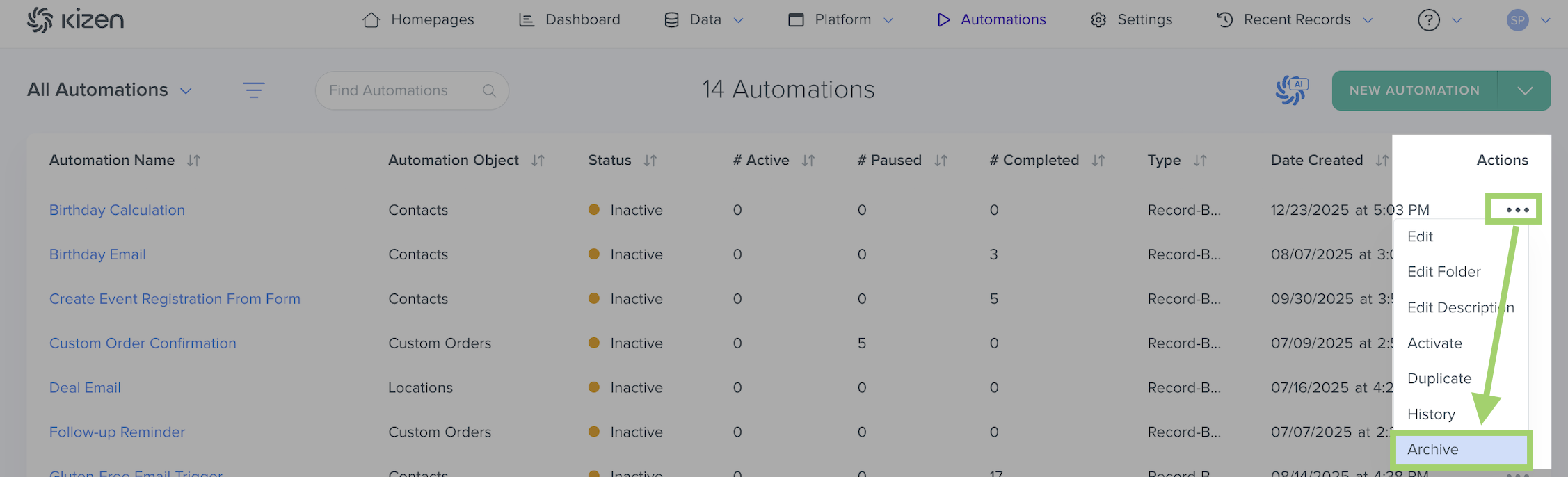The image size is (1568, 477).
Task: Click Locations in the Deal Email row
Action: [420, 388]
